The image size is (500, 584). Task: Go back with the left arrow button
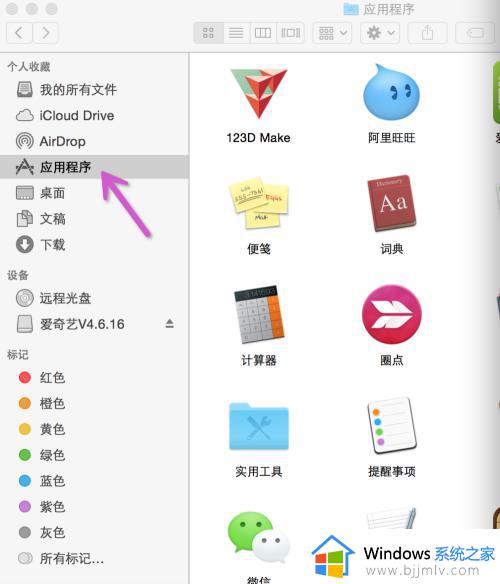19,33
